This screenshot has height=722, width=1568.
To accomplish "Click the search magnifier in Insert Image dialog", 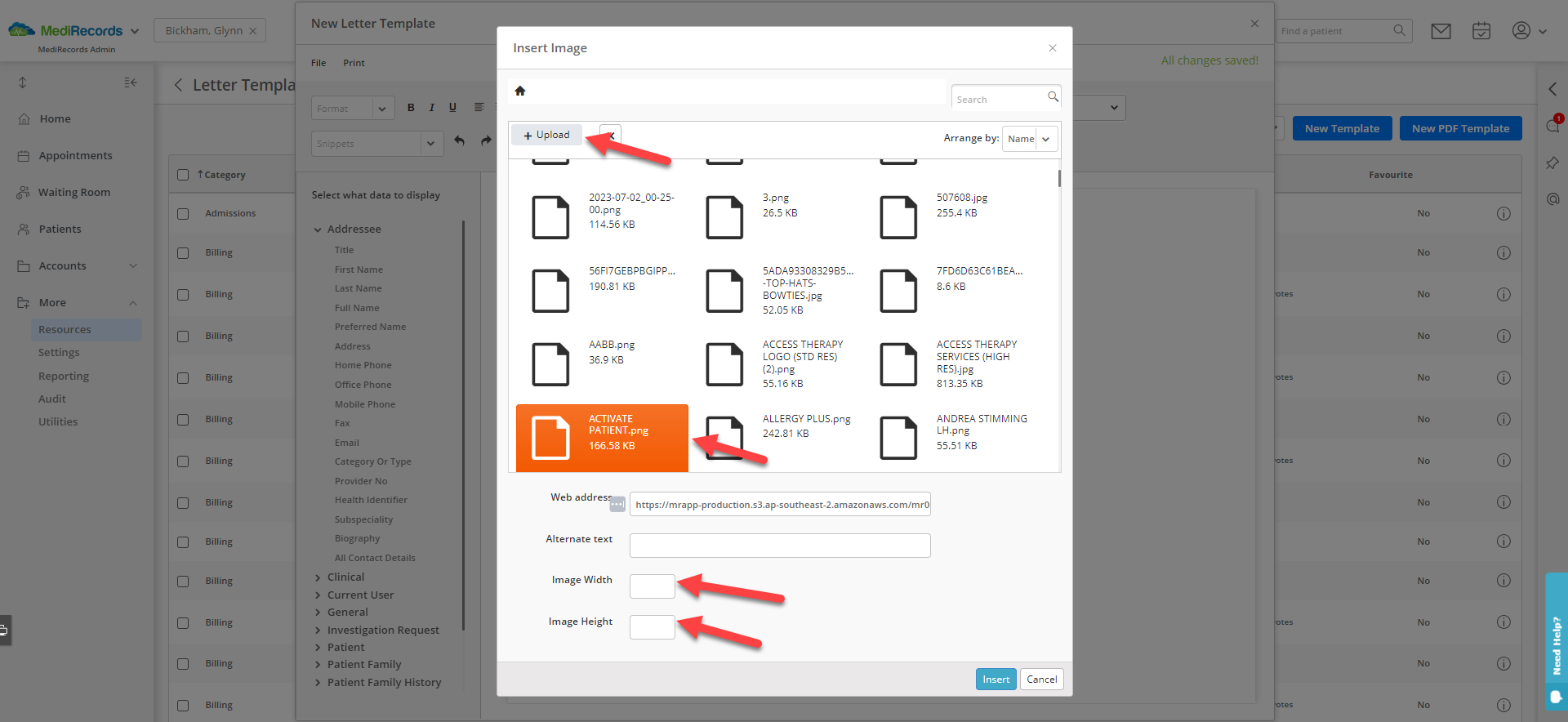I will pyautogui.click(x=1053, y=97).
